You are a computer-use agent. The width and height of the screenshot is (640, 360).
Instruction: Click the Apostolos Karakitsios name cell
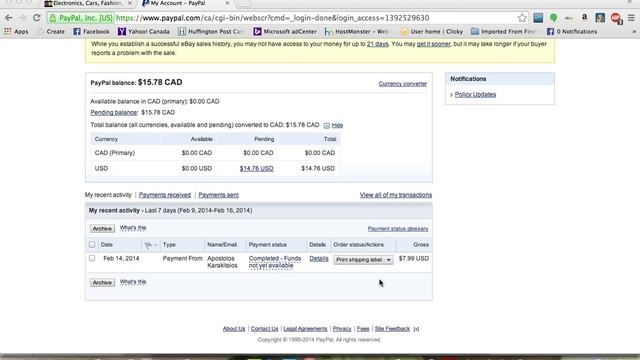coord(222,262)
